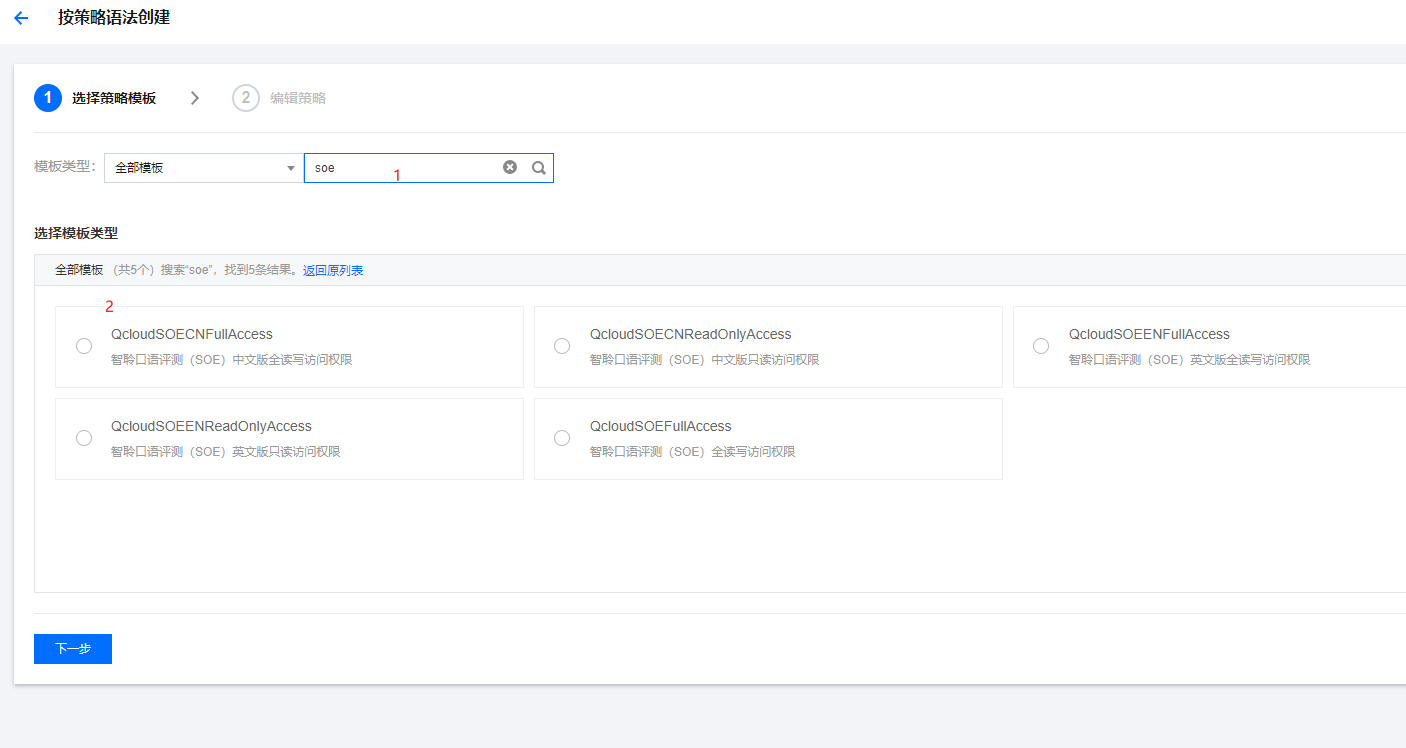
Task: Clear the soe search text
Action: [510, 168]
